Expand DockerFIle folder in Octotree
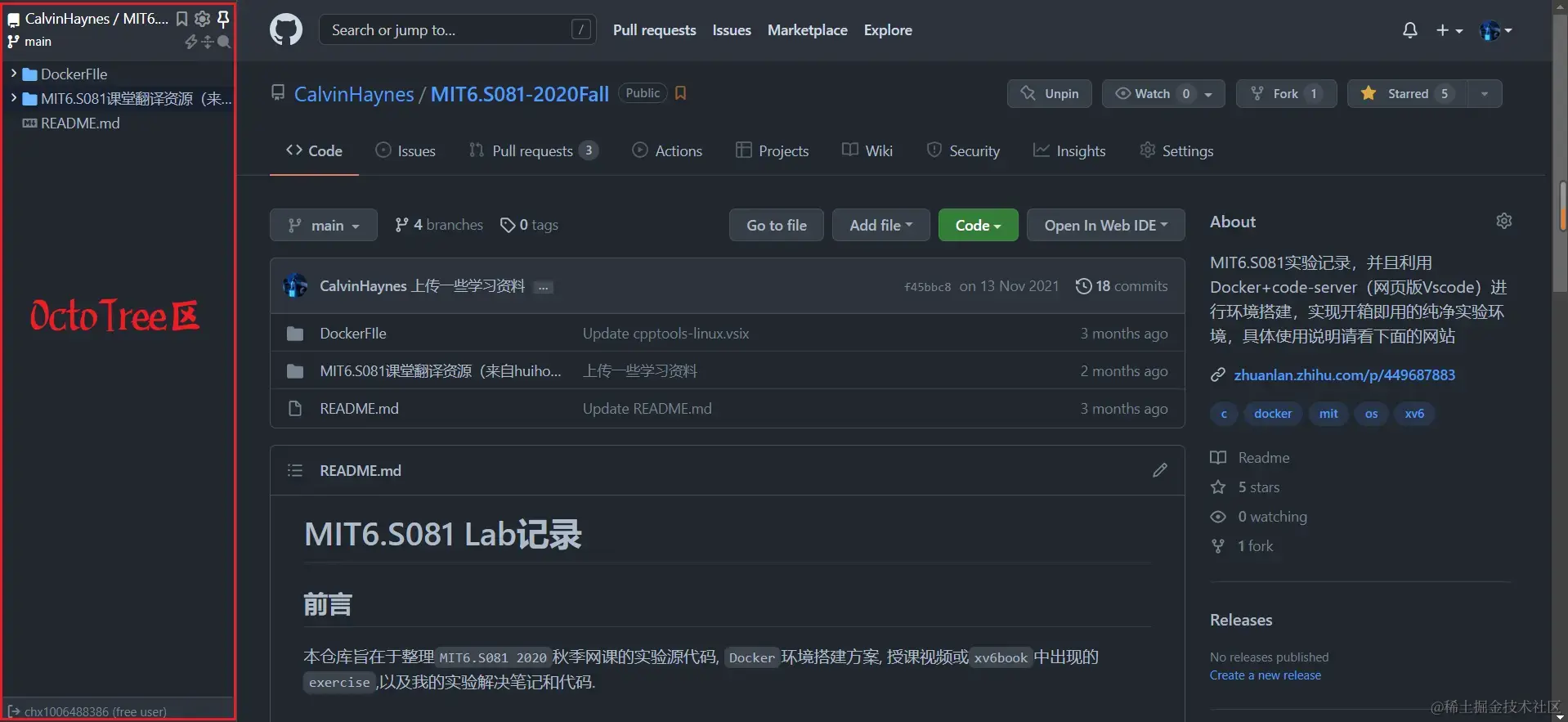Screen dimensions: 1568x722 click(13, 74)
